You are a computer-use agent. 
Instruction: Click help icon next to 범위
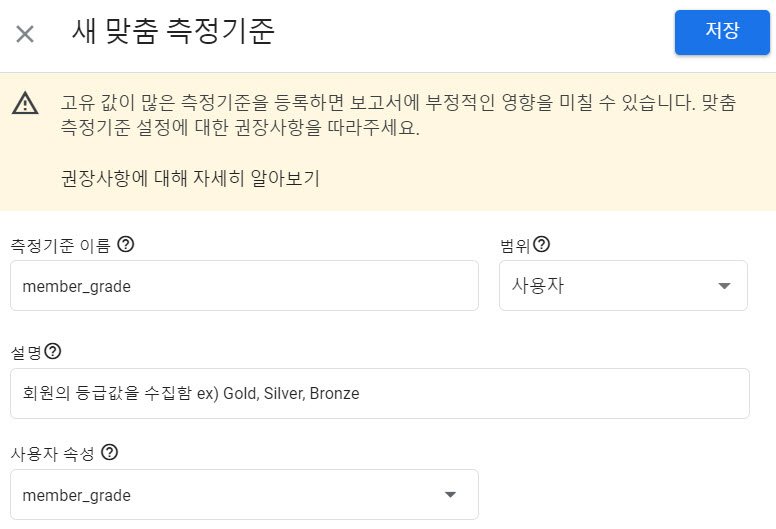click(542, 244)
